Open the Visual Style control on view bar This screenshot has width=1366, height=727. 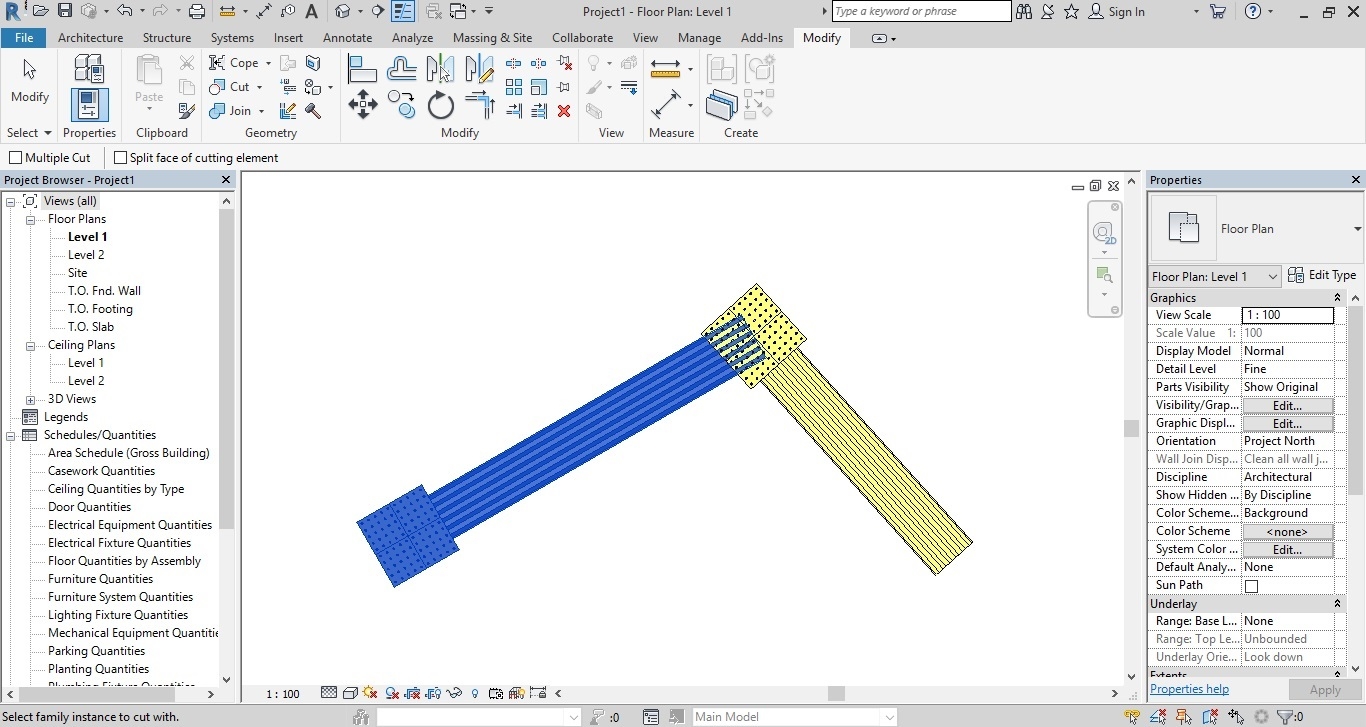pos(350,693)
